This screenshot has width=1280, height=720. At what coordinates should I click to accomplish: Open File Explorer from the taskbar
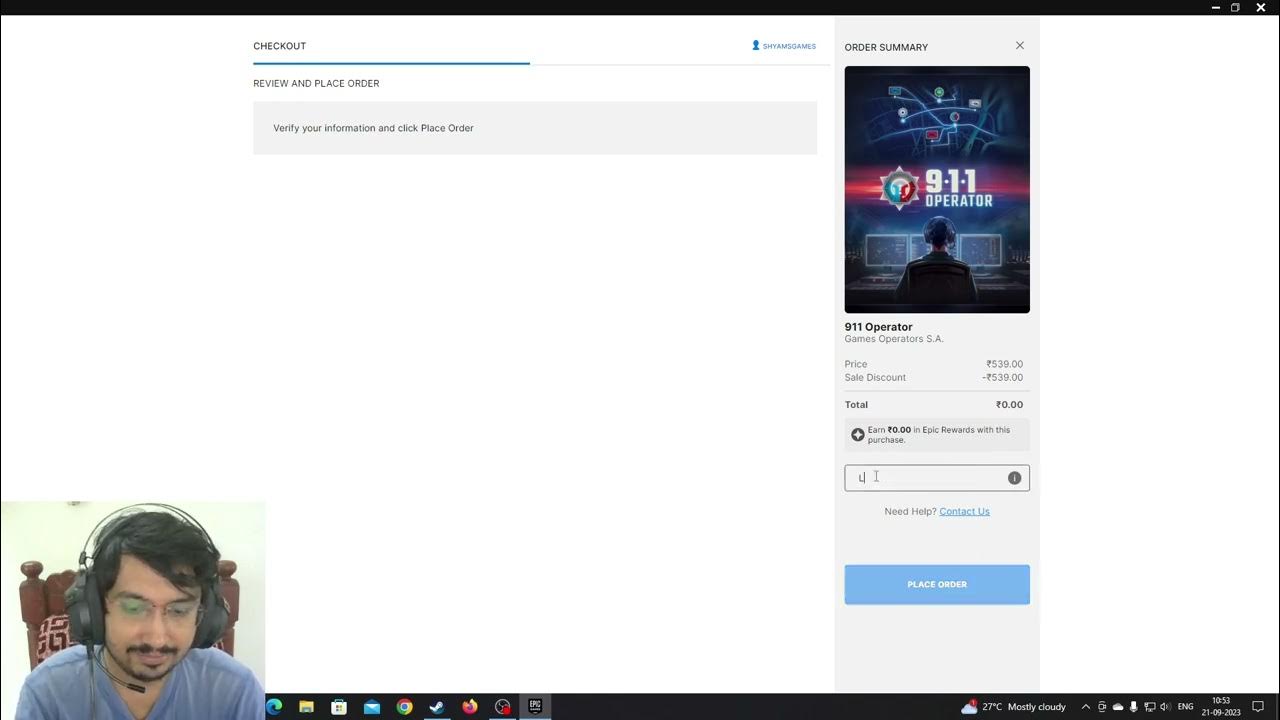click(x=307, y=707)
